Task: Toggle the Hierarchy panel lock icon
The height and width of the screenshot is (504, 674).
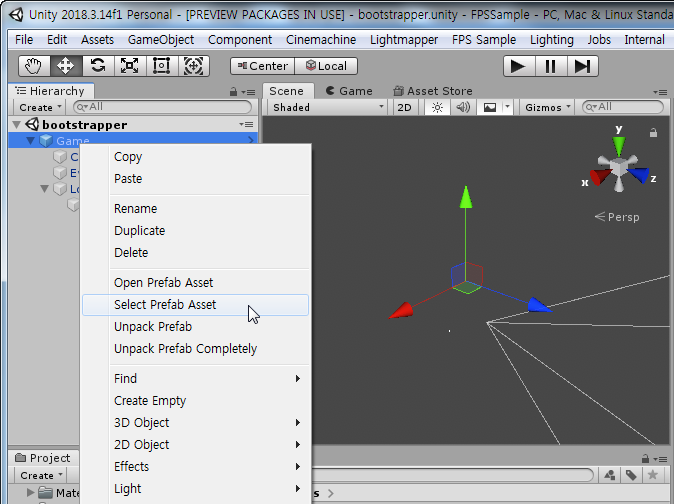Action: pyautogui.click(x=233, y=92)
